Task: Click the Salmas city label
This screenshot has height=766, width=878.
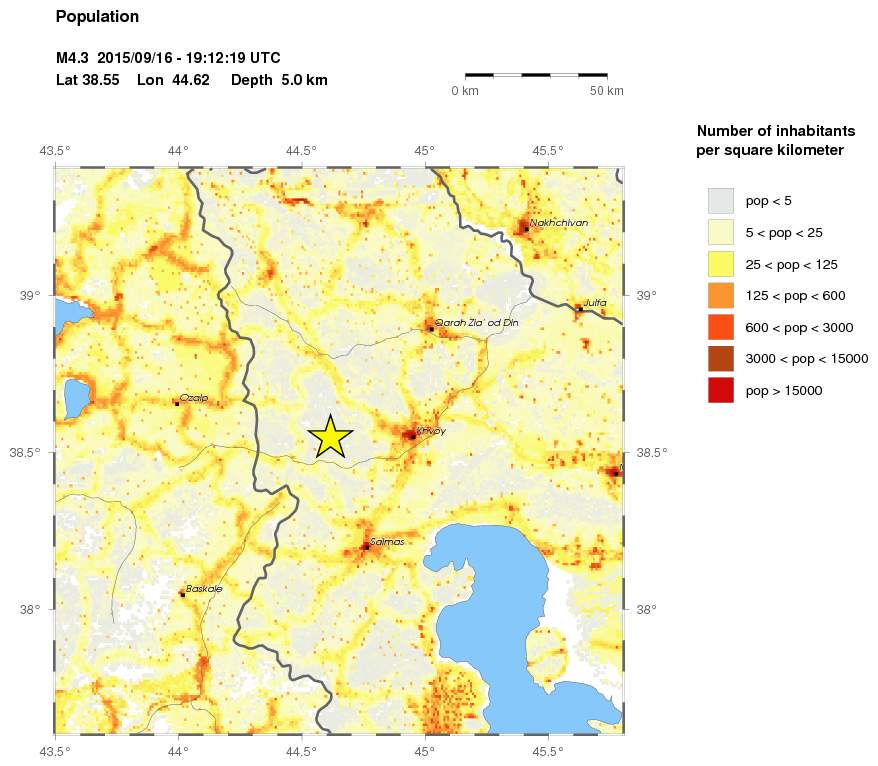Action: tap(387, 541)
